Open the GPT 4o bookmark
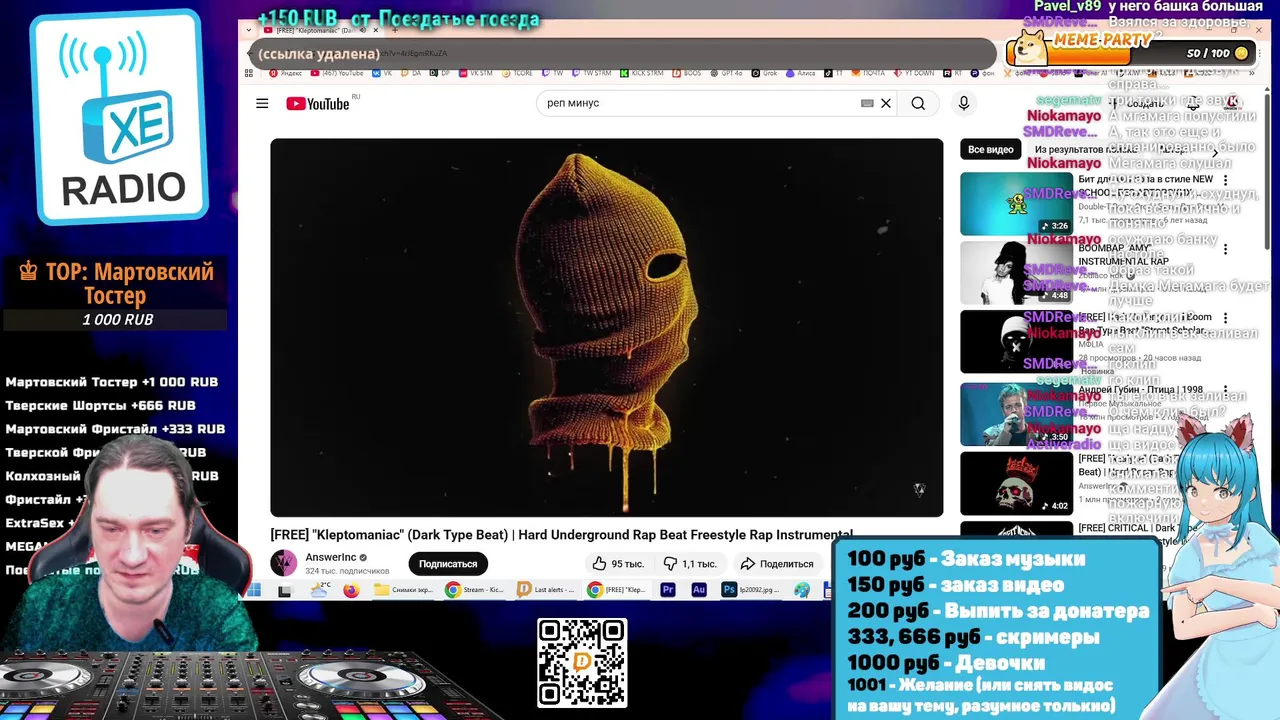Viewport: 1280px width, 720px height. (728, 73)
